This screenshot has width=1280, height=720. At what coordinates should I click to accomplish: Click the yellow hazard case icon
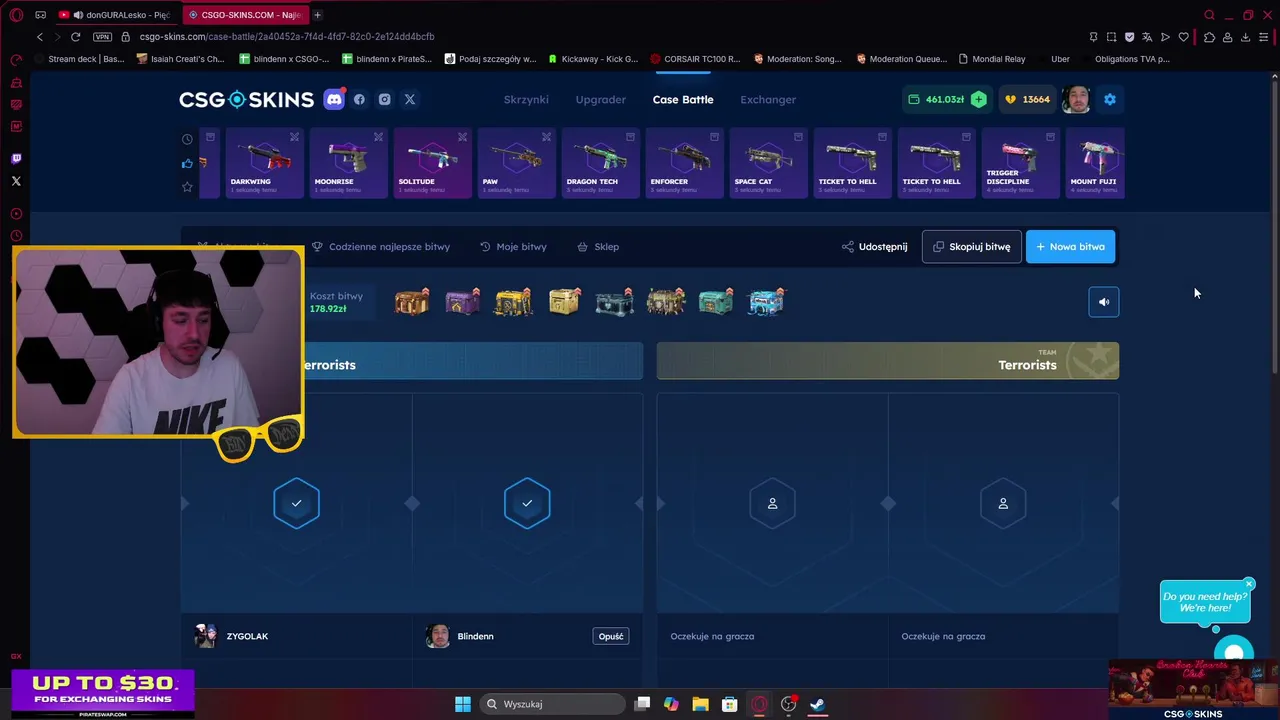click(513, 301)
